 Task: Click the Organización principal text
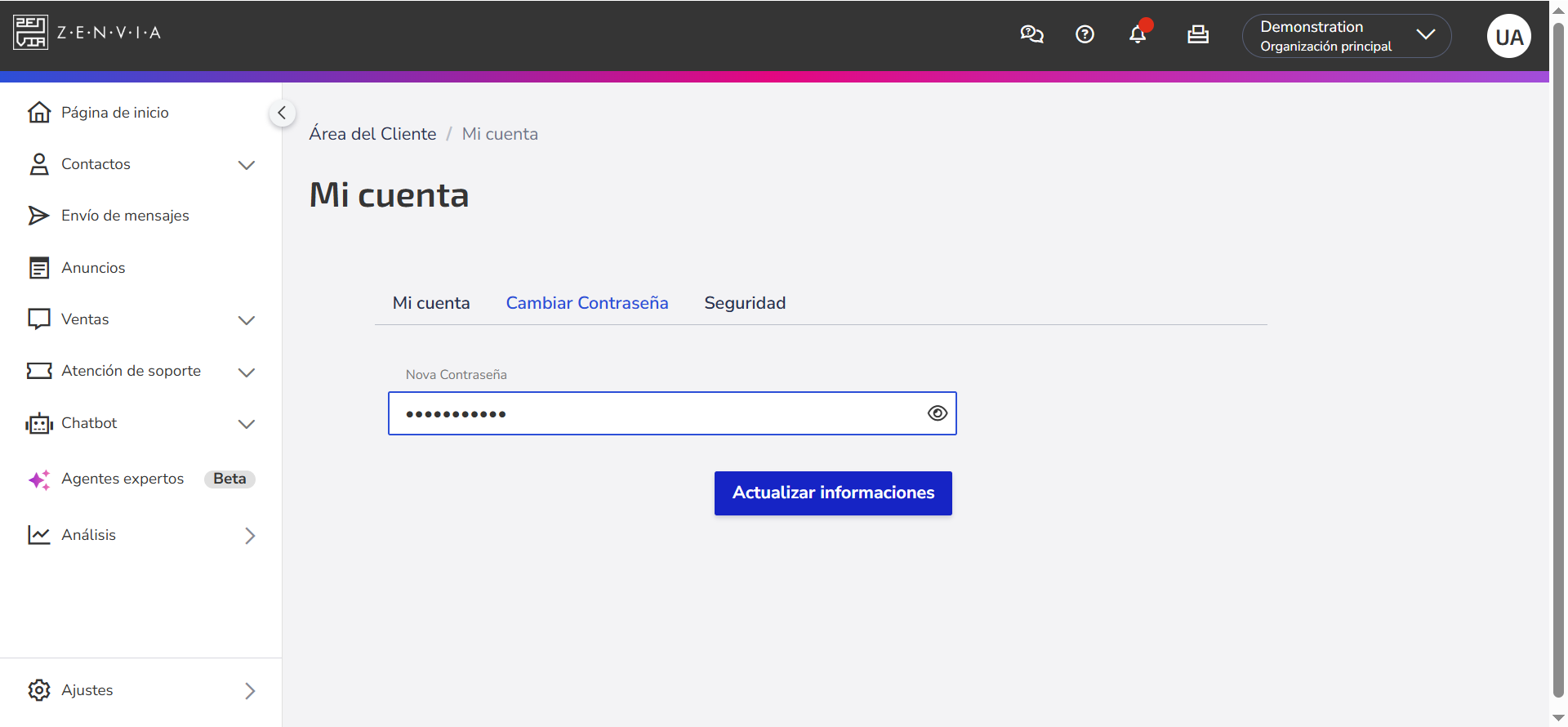pos(1325,47)
